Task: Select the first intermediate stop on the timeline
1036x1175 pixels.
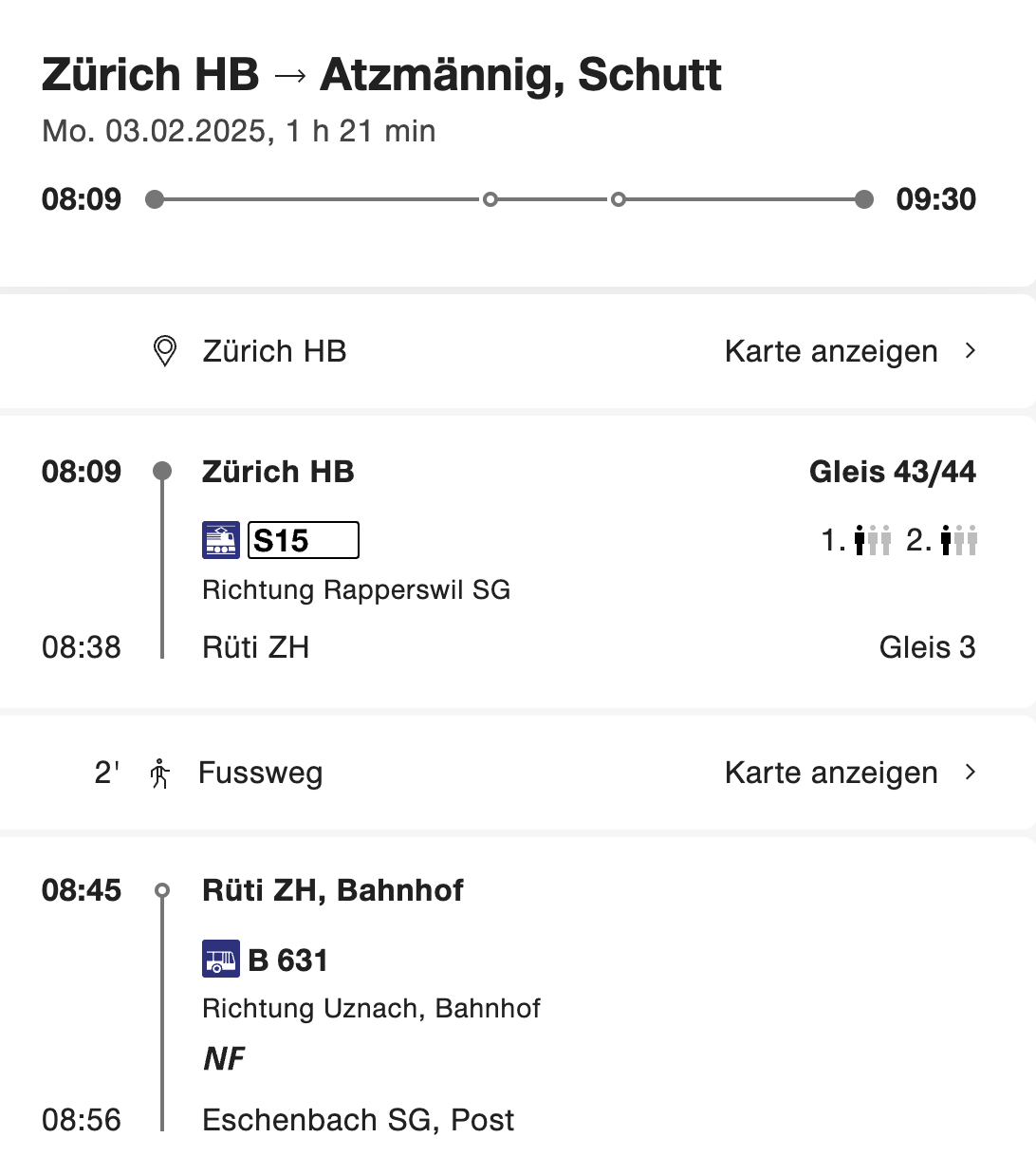Action: pyautogui.click(x=490, y=199)
